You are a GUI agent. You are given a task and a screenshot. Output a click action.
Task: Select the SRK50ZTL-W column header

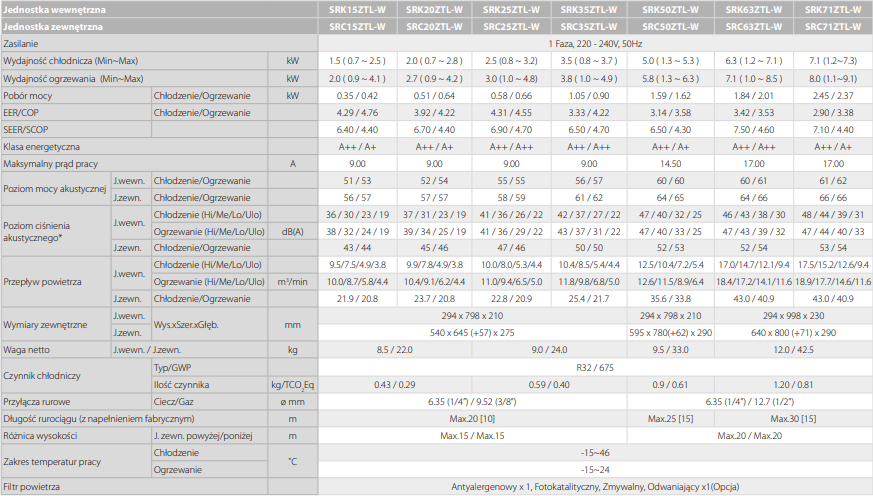[670, 9]
